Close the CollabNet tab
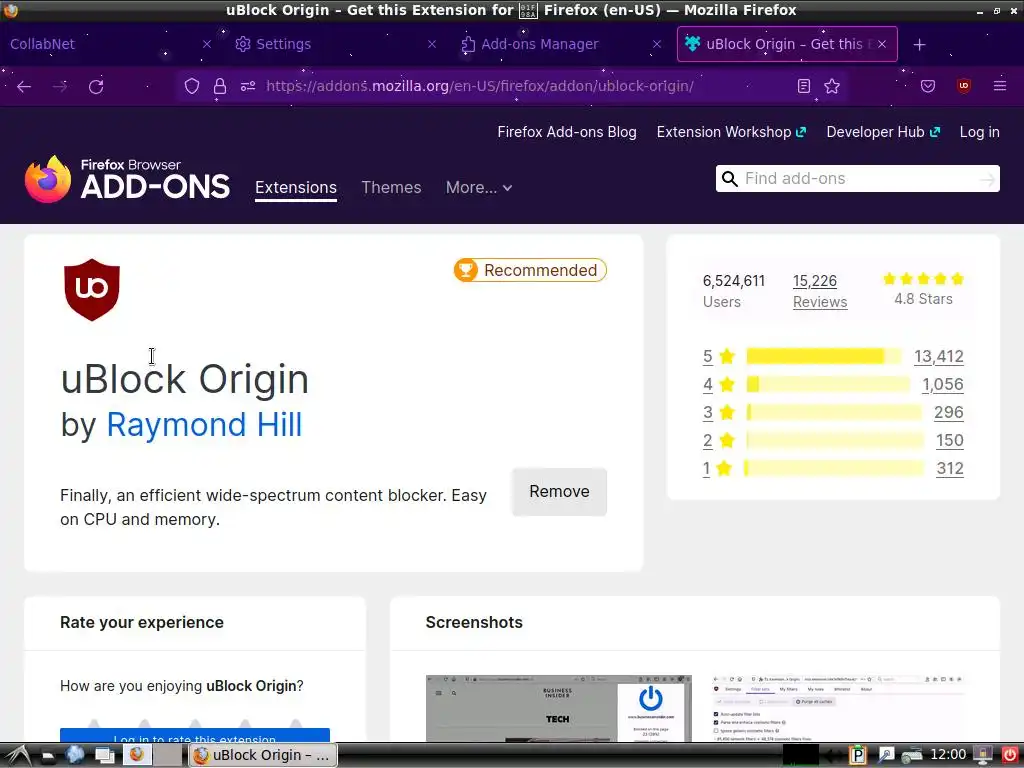The image size is (1024, 768). (x=207, y=44)
